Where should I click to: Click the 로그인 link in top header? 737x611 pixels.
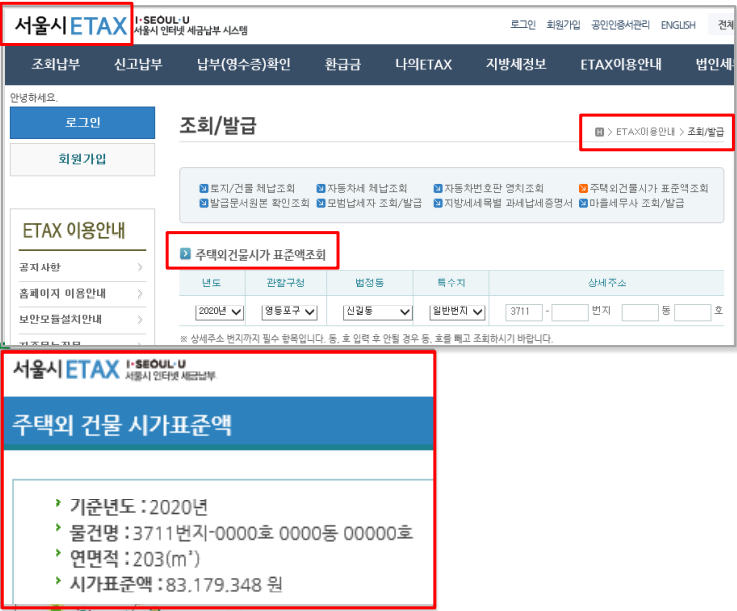coord(523,25)
